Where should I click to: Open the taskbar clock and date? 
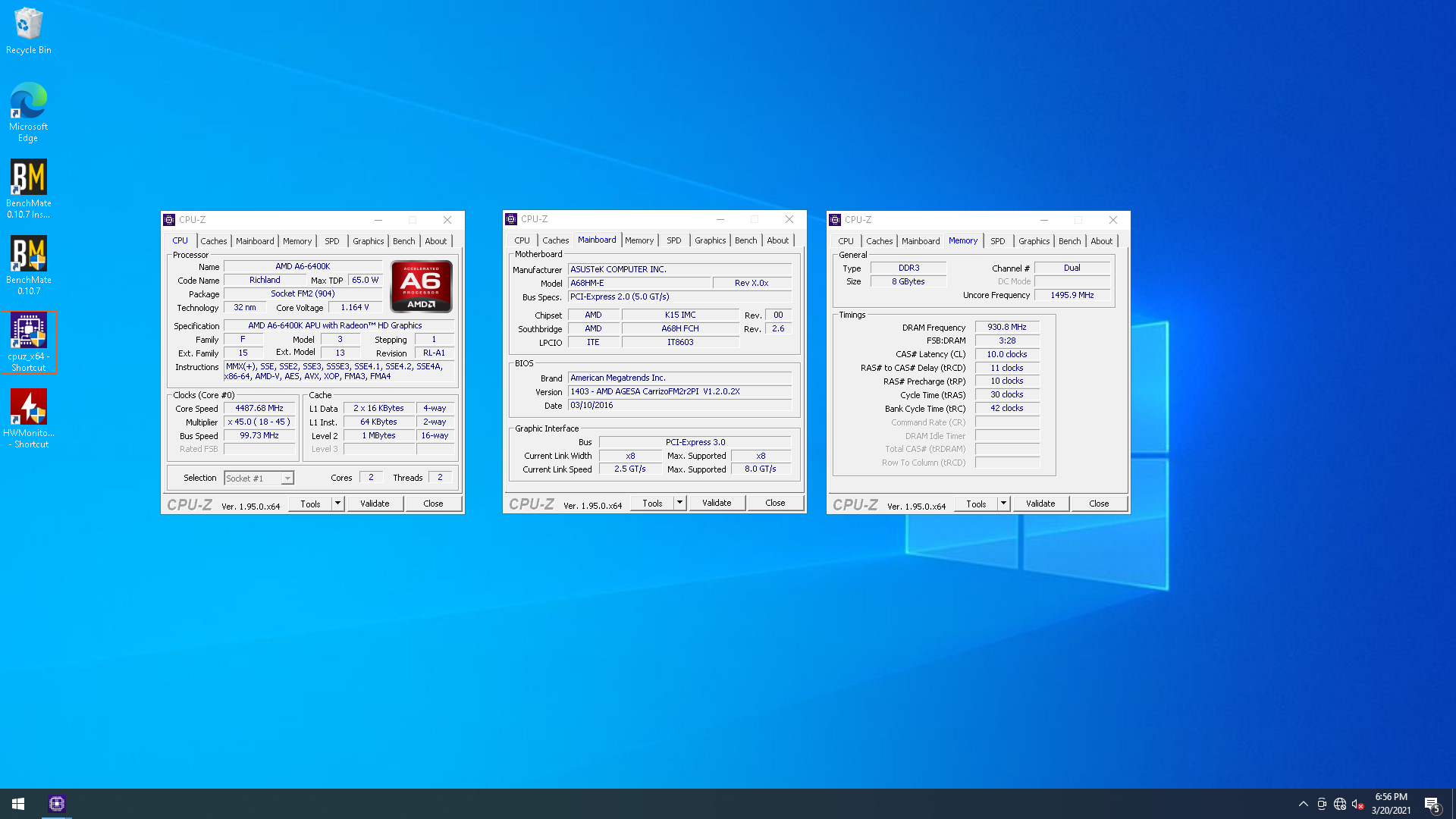(x=1391, y=804)
